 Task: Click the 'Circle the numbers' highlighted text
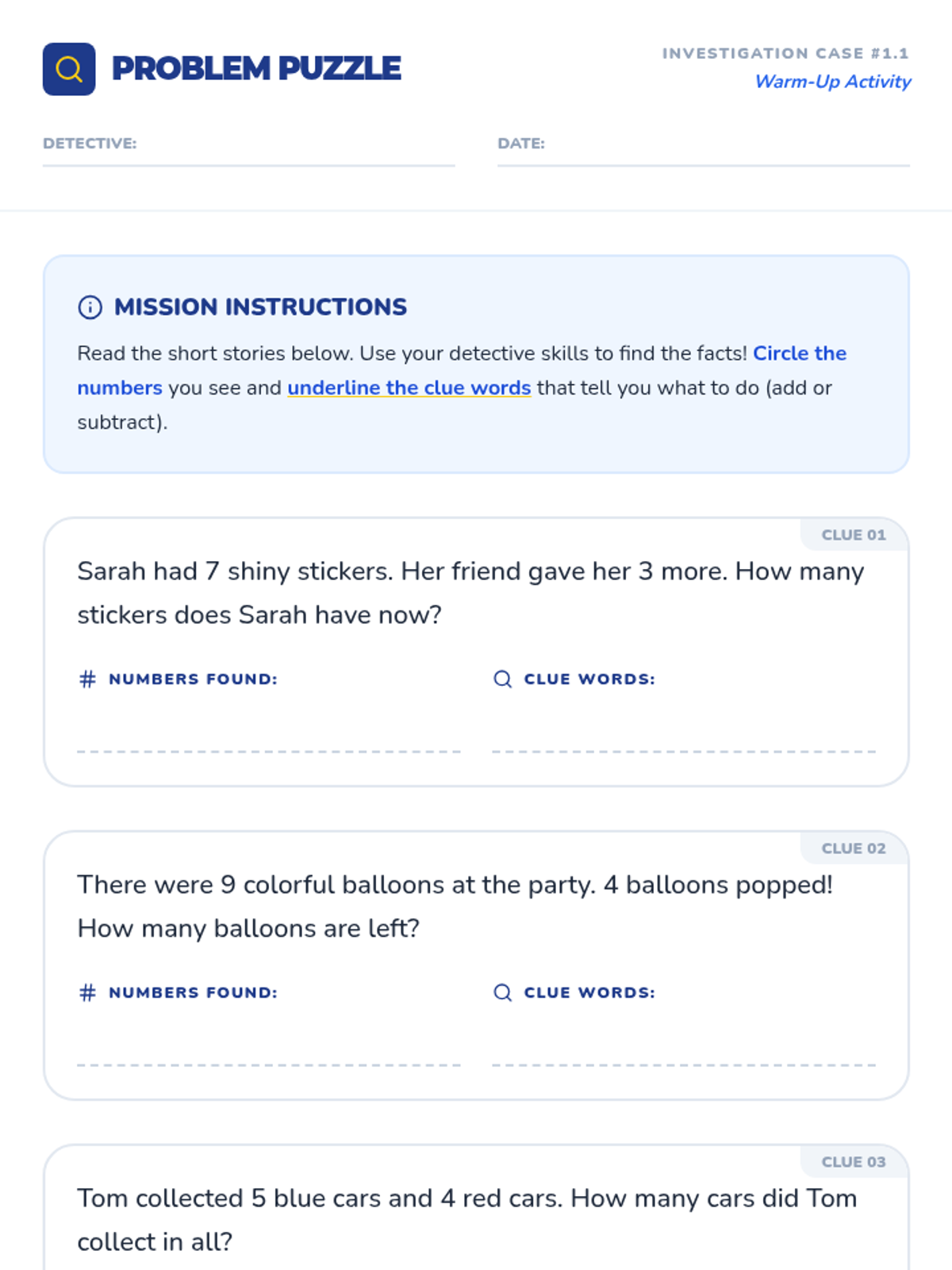coord(799,353)
